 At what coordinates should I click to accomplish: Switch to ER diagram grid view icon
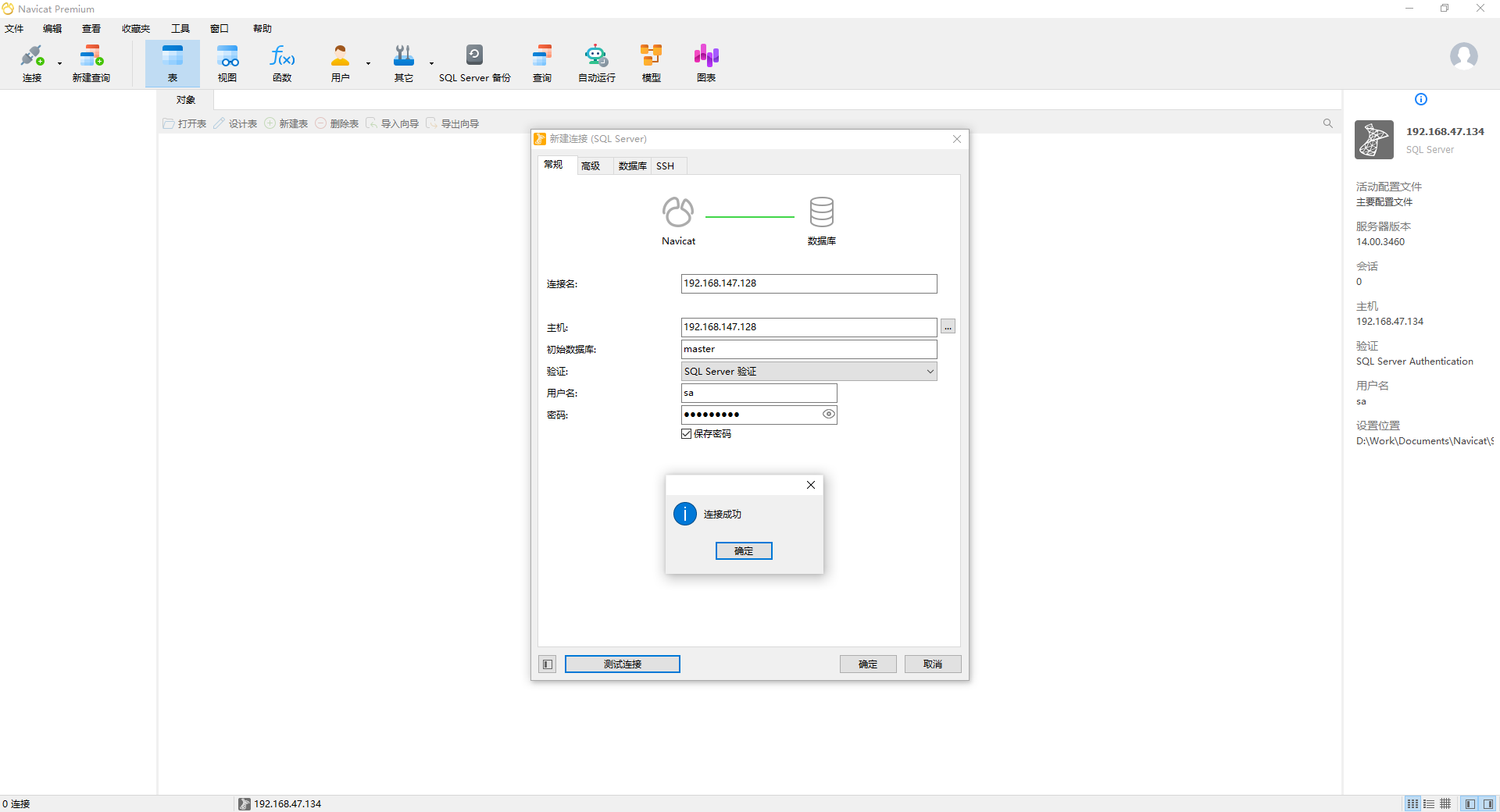[1445, 803]
